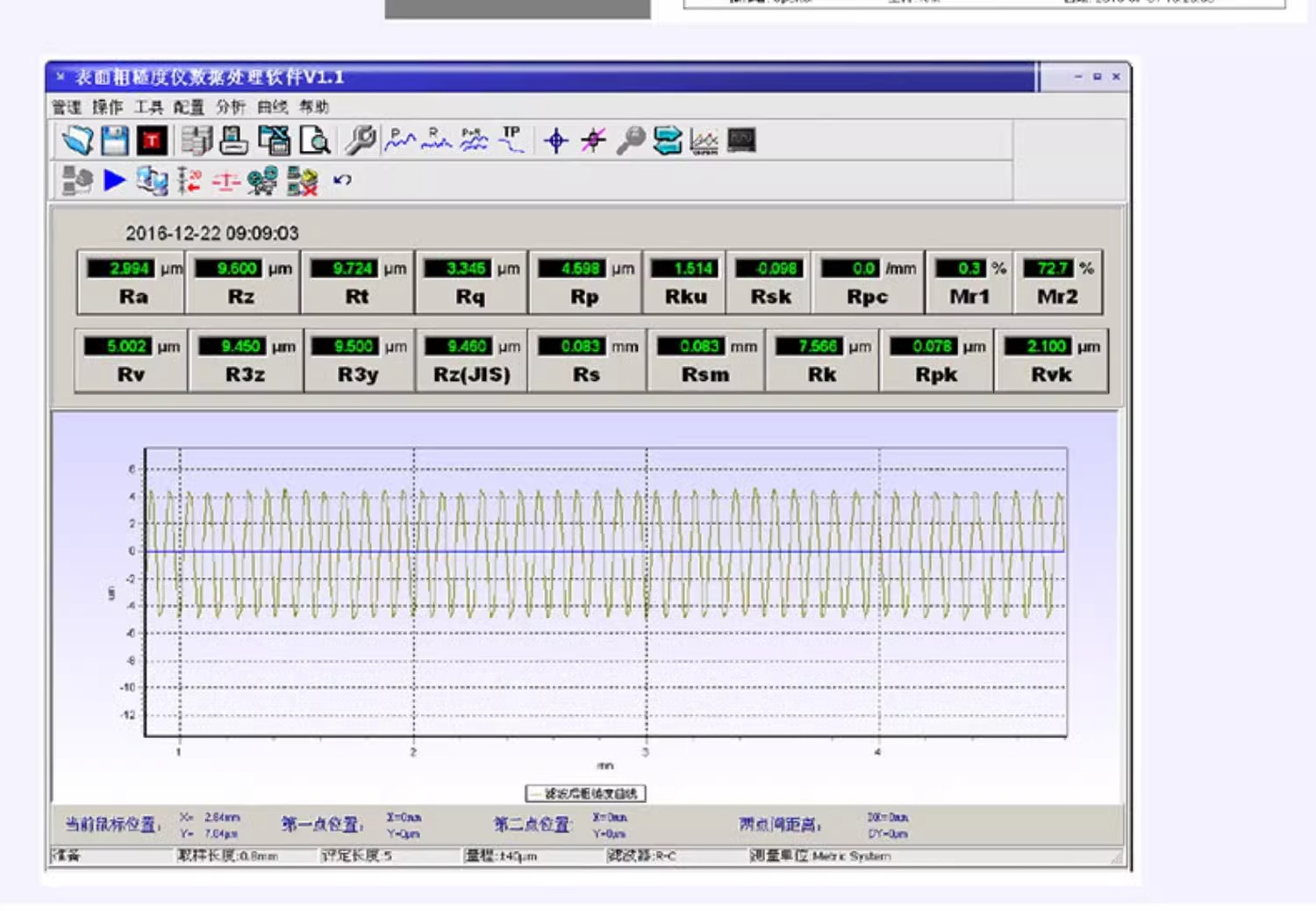Click the magnifying glass zoom icon

point(630,140)
